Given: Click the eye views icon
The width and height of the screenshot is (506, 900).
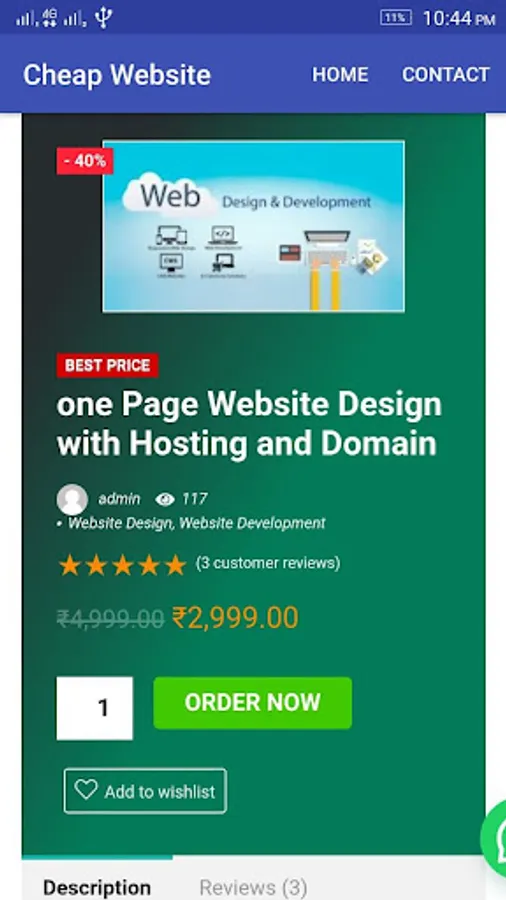Looking at the screenshot, I should point(165,500).
